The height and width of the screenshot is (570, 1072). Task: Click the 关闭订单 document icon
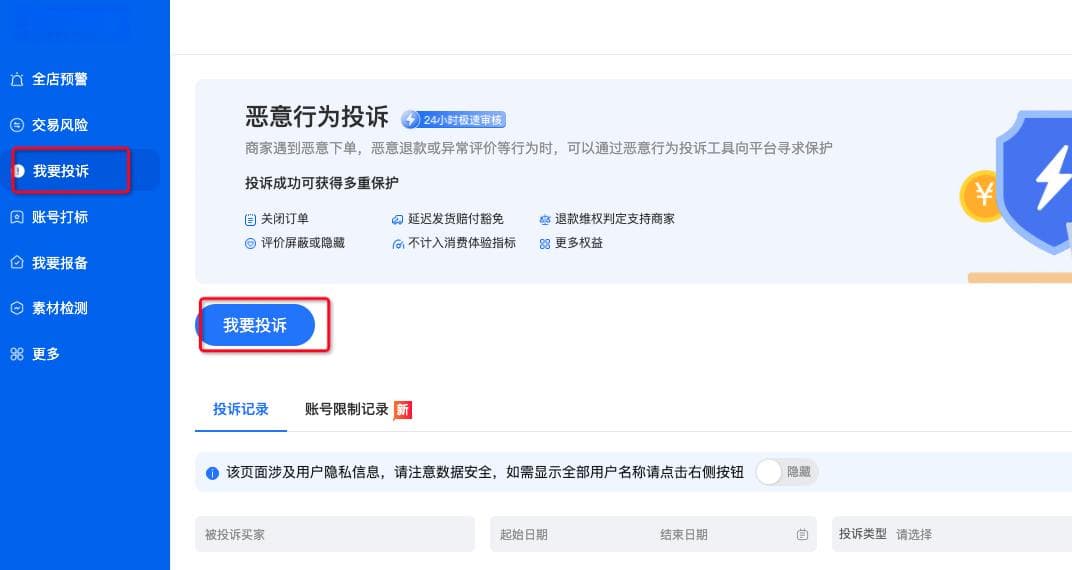(x=250, y=219)
